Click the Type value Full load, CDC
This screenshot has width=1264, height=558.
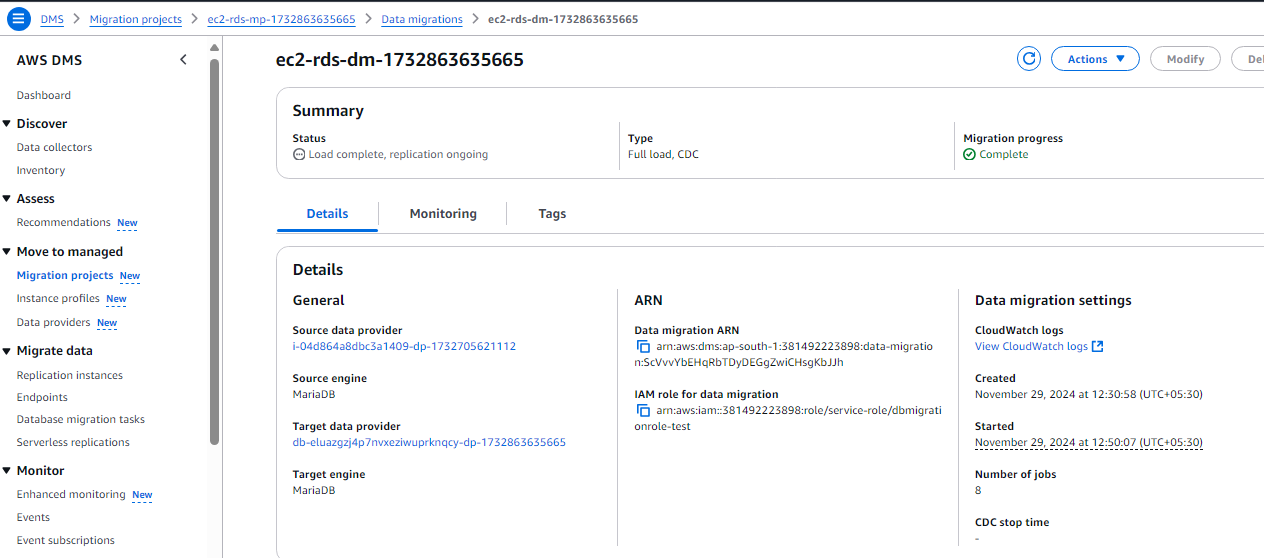point(661,154)
